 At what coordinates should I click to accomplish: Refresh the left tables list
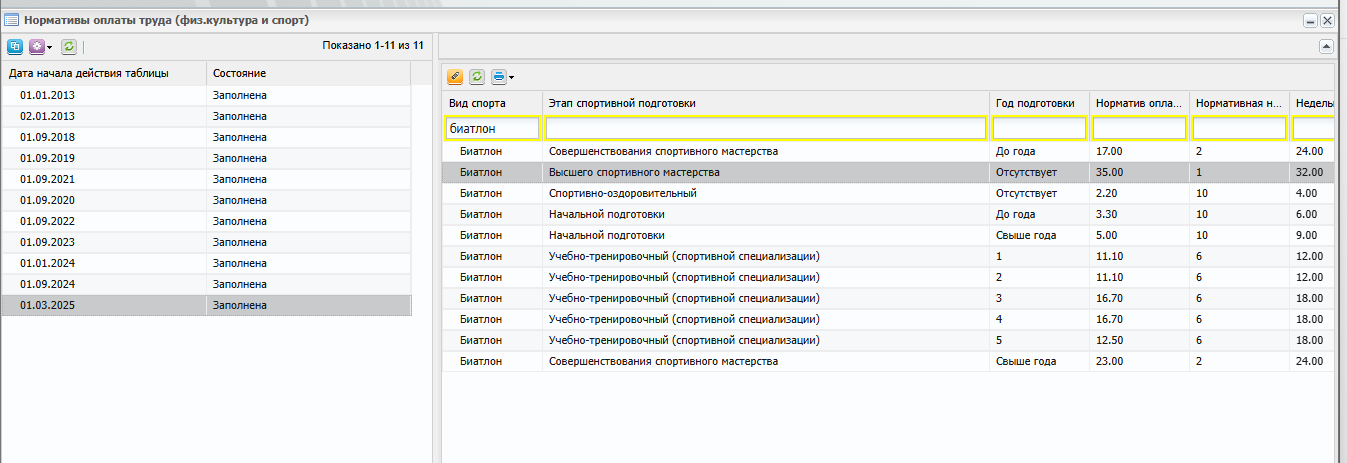point(69,47)
